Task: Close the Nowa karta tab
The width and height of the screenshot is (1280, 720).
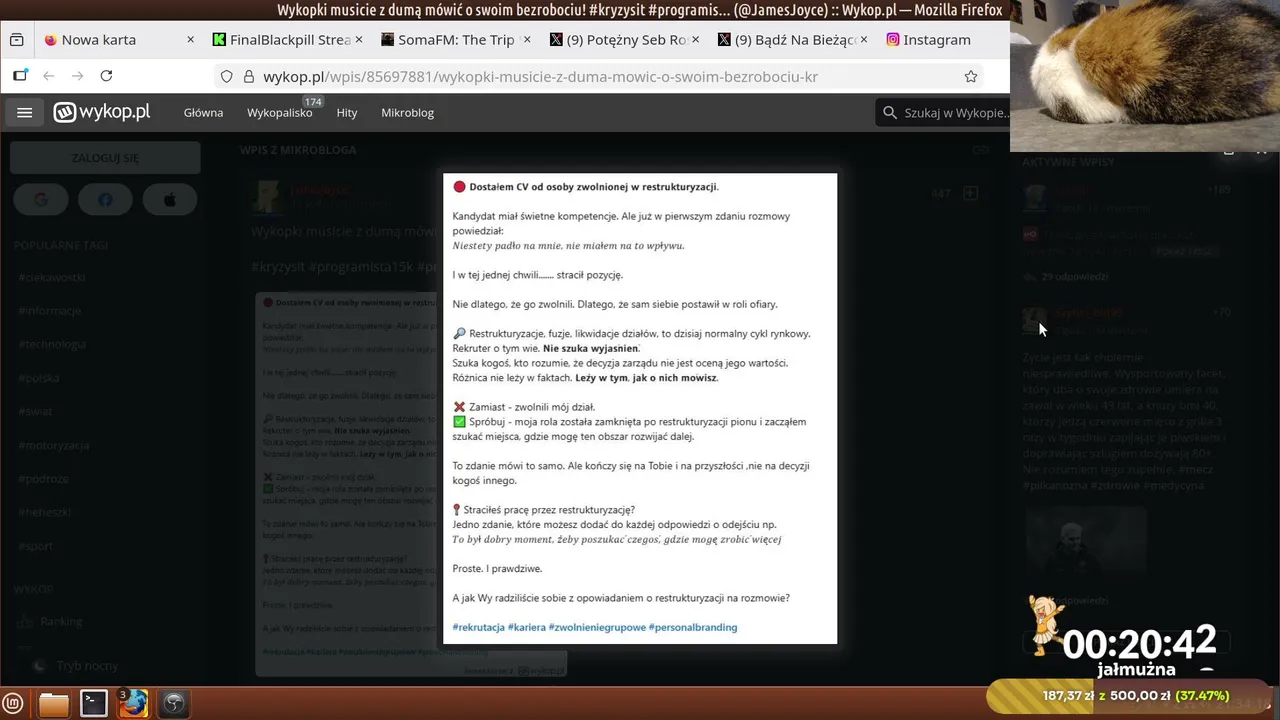Action: [x=190, y=40]
